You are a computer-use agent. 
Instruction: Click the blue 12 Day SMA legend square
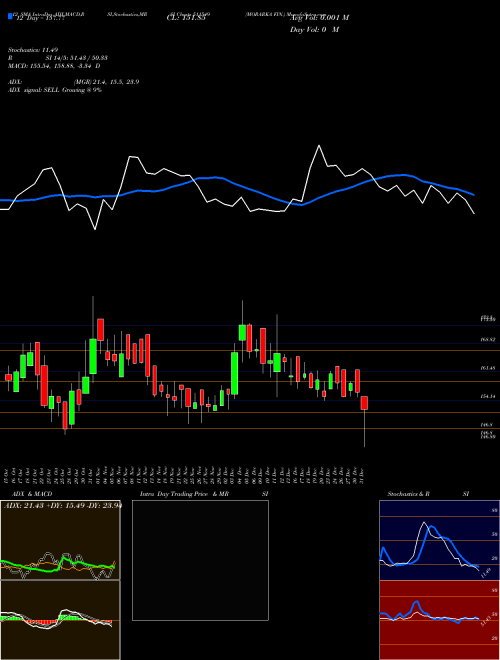coord(11,17)
